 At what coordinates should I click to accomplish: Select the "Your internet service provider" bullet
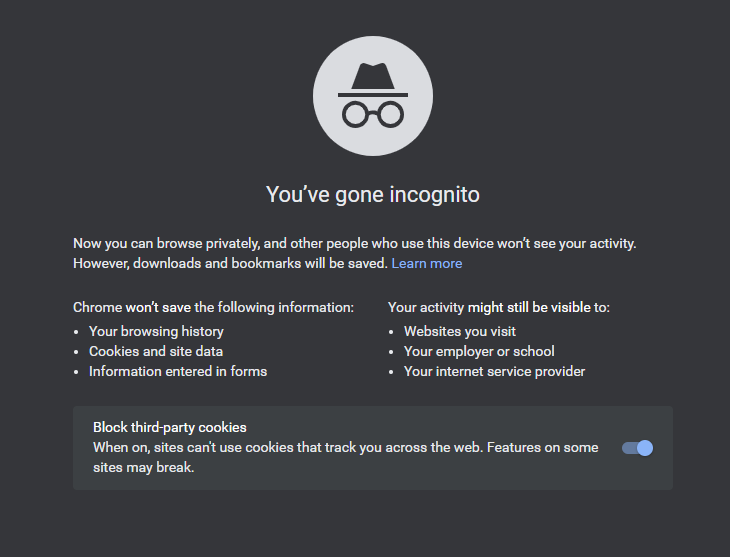tap(494, 371)
